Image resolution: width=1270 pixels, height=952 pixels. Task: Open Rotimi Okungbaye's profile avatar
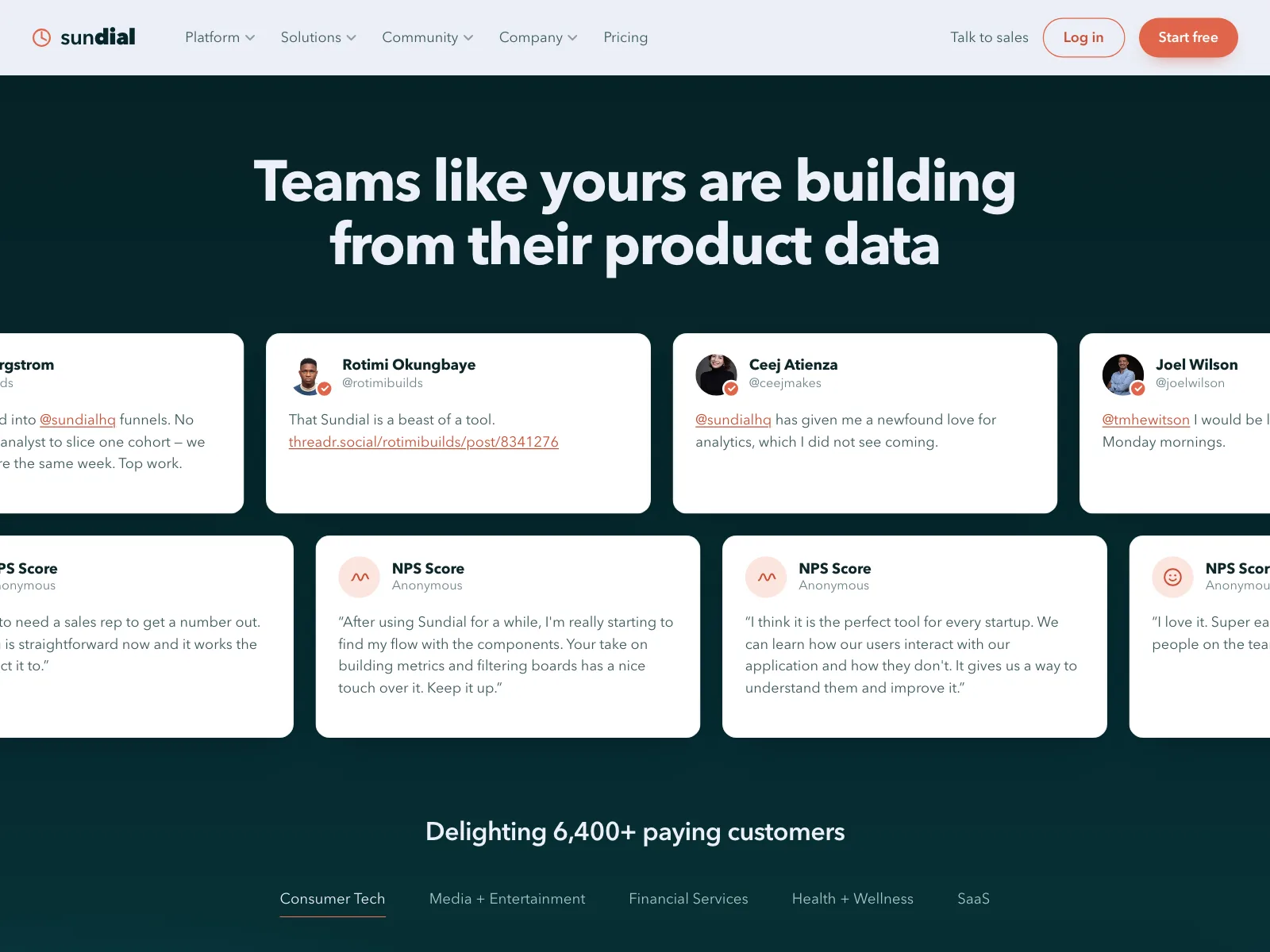[x=310, y=374]
